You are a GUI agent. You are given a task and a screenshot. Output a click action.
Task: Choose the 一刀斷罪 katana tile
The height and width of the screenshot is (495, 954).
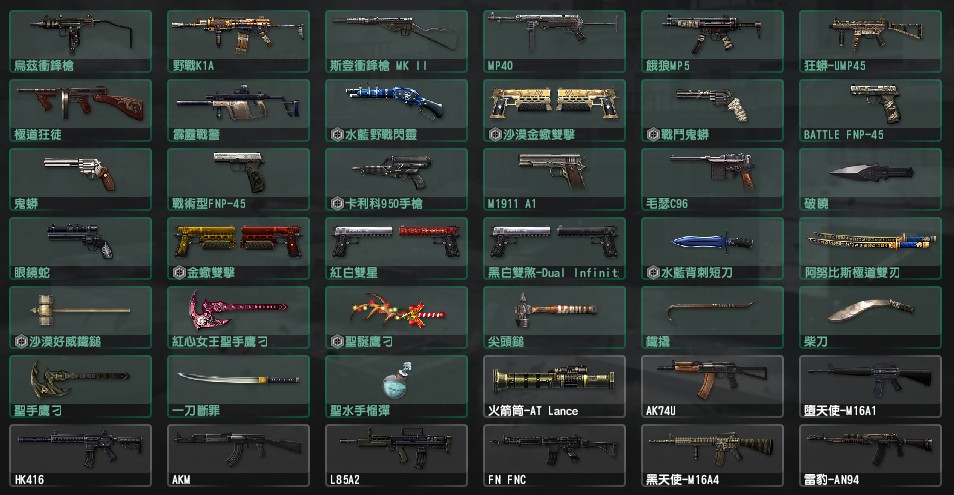coord(238,387)
